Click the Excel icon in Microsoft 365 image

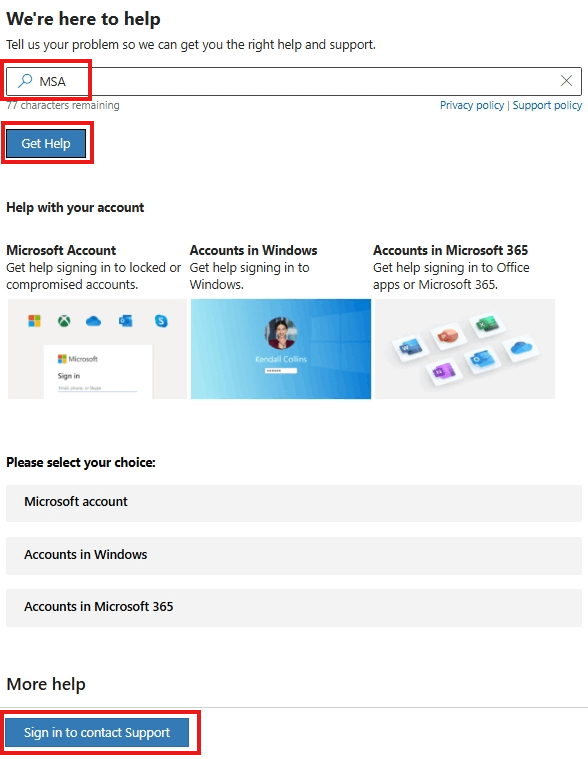[x=487, y=323]
